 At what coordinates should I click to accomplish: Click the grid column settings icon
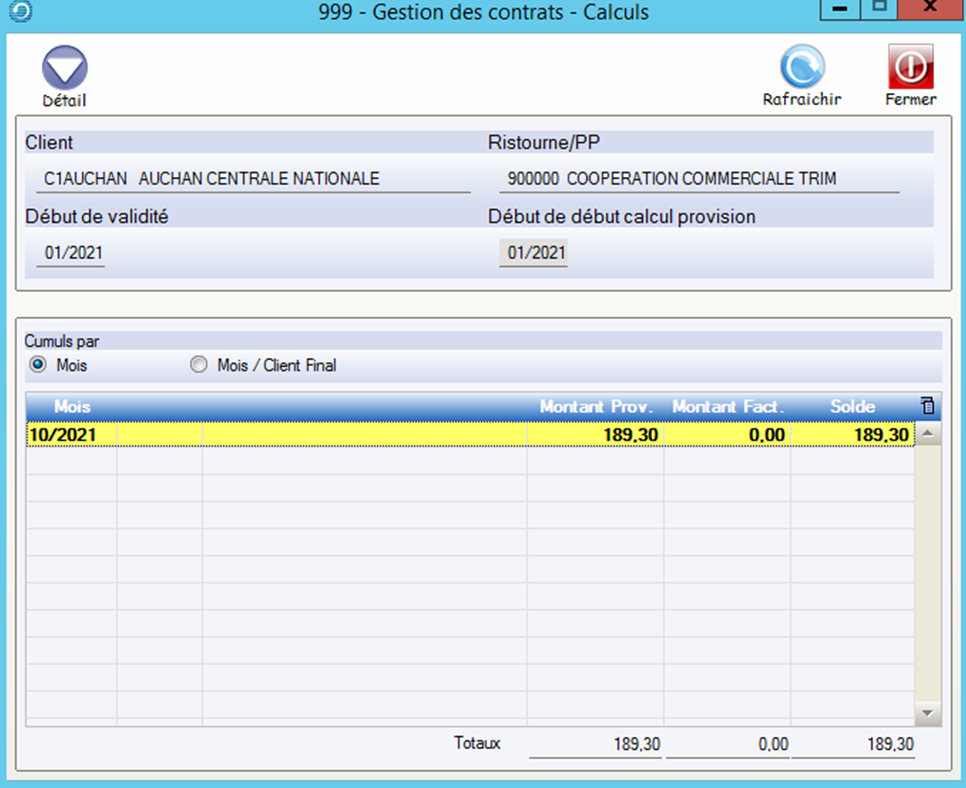coord(926,406)
